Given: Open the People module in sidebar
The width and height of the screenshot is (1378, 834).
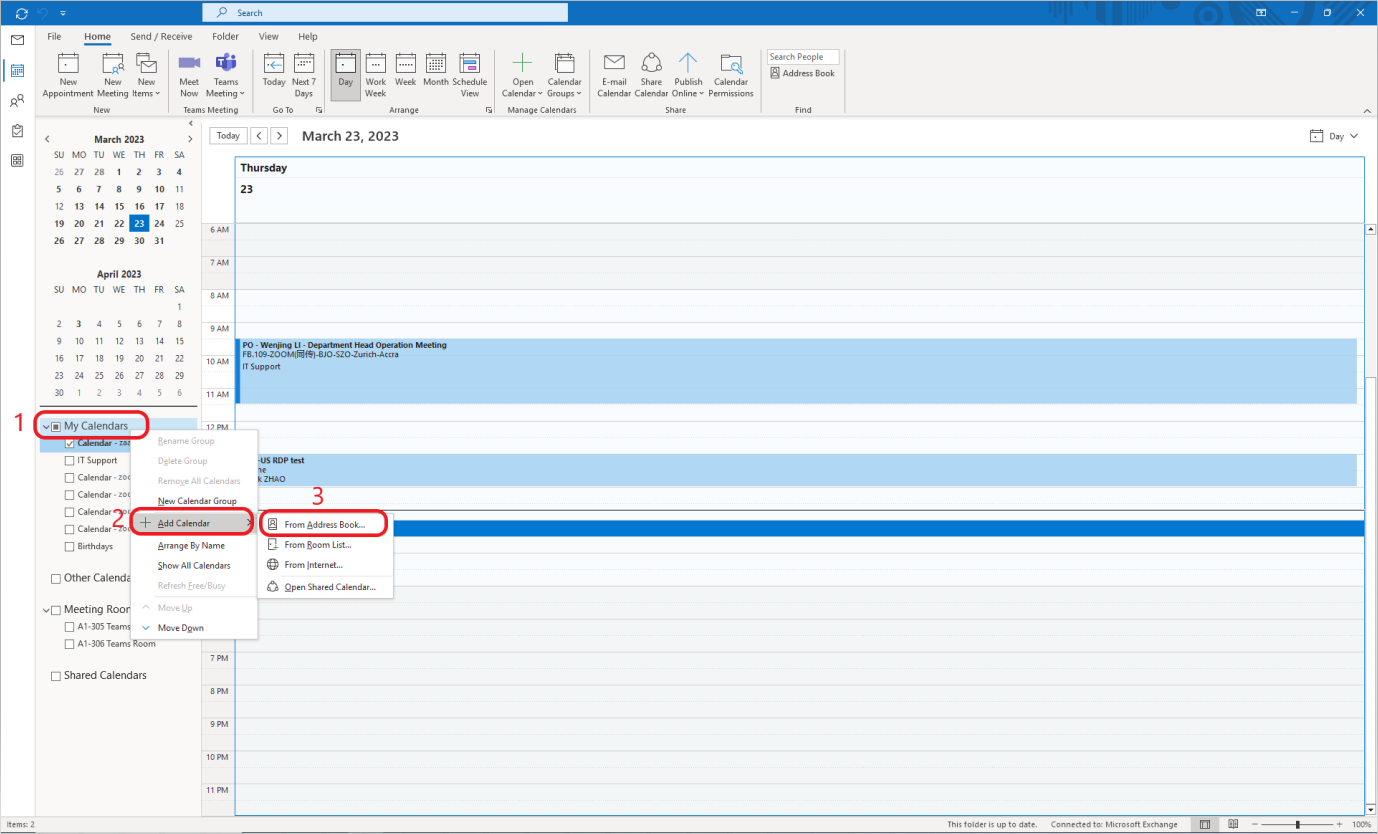Looking at the screenshot, I should click(17, 101).
